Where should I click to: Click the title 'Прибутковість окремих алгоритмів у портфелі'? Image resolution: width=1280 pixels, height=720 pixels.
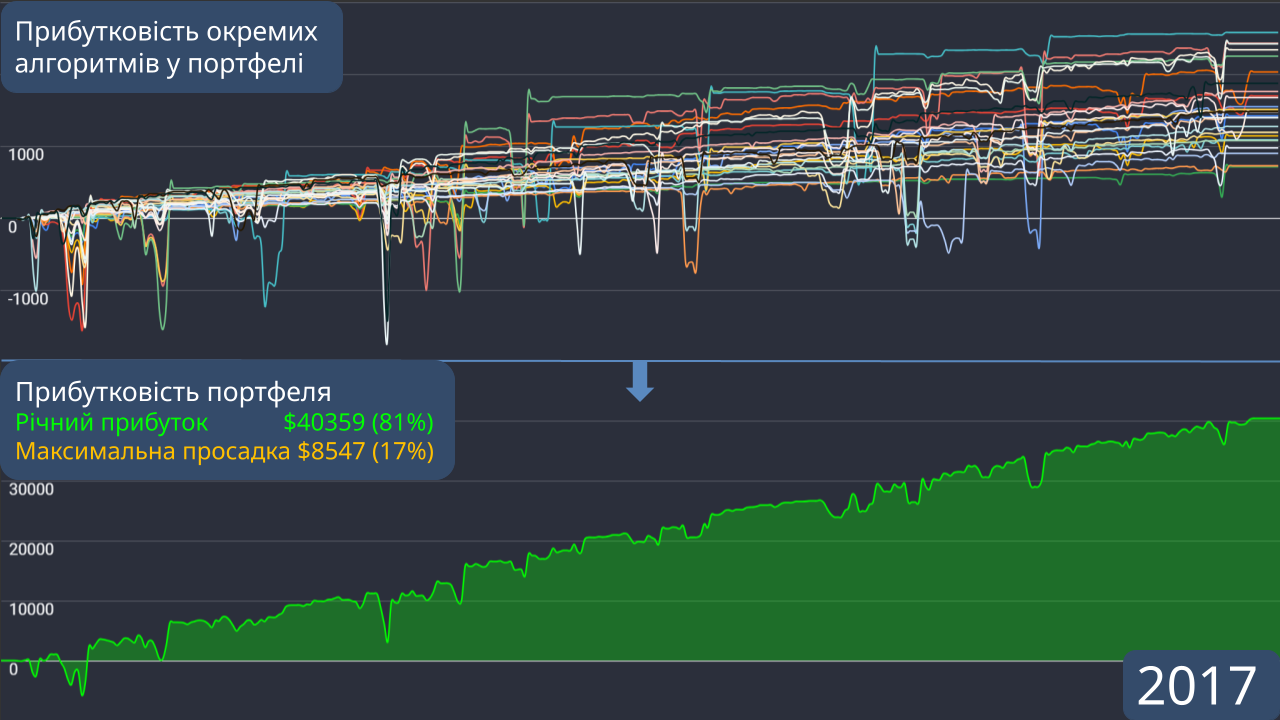(x=166, y=47)
